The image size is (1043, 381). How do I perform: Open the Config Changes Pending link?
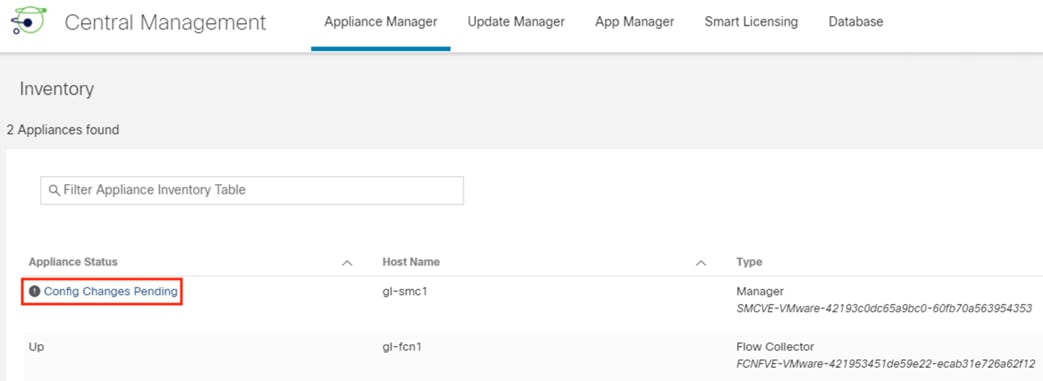(x=110, y=291)
